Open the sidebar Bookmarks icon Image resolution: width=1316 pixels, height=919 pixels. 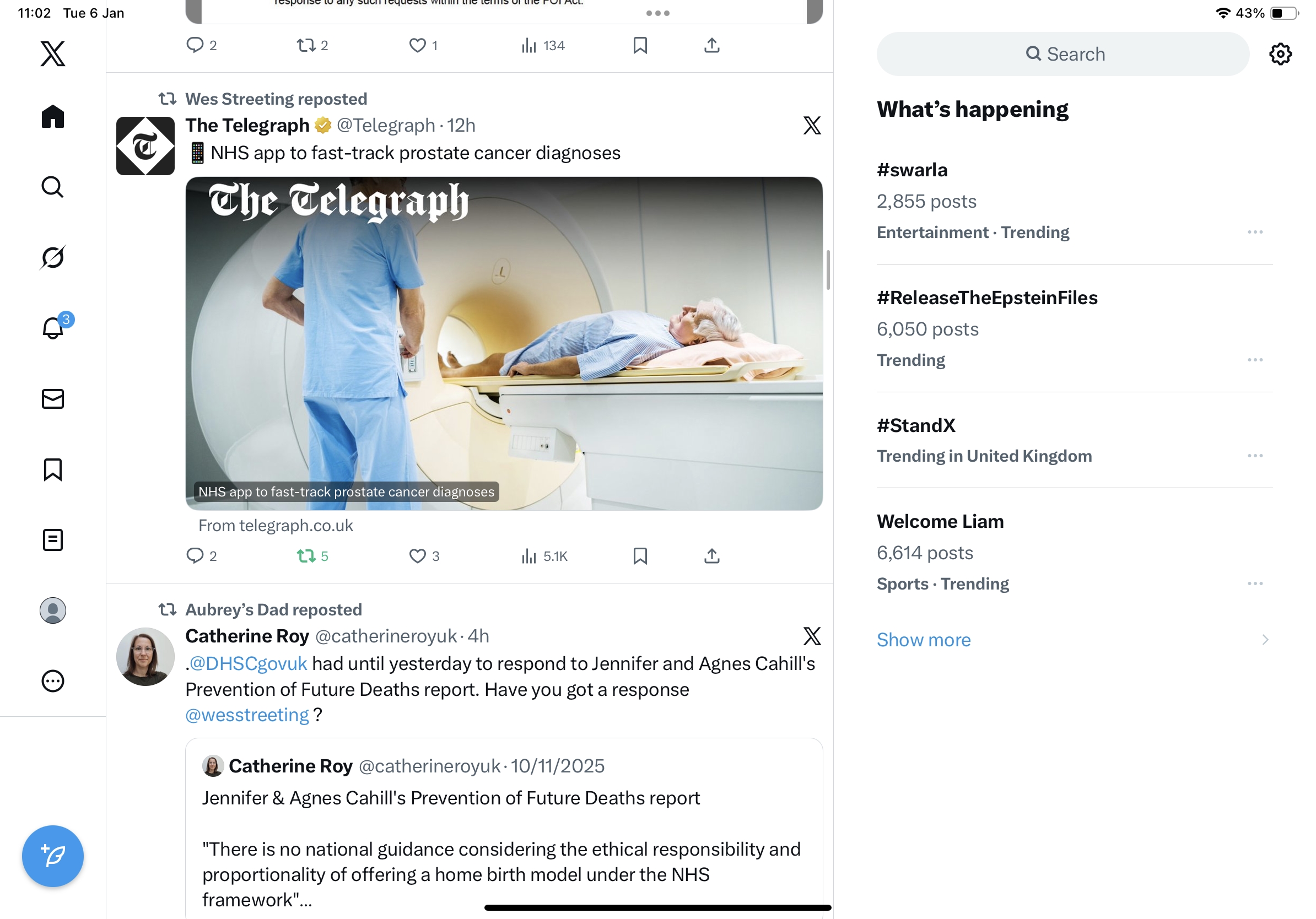[53, 469]
